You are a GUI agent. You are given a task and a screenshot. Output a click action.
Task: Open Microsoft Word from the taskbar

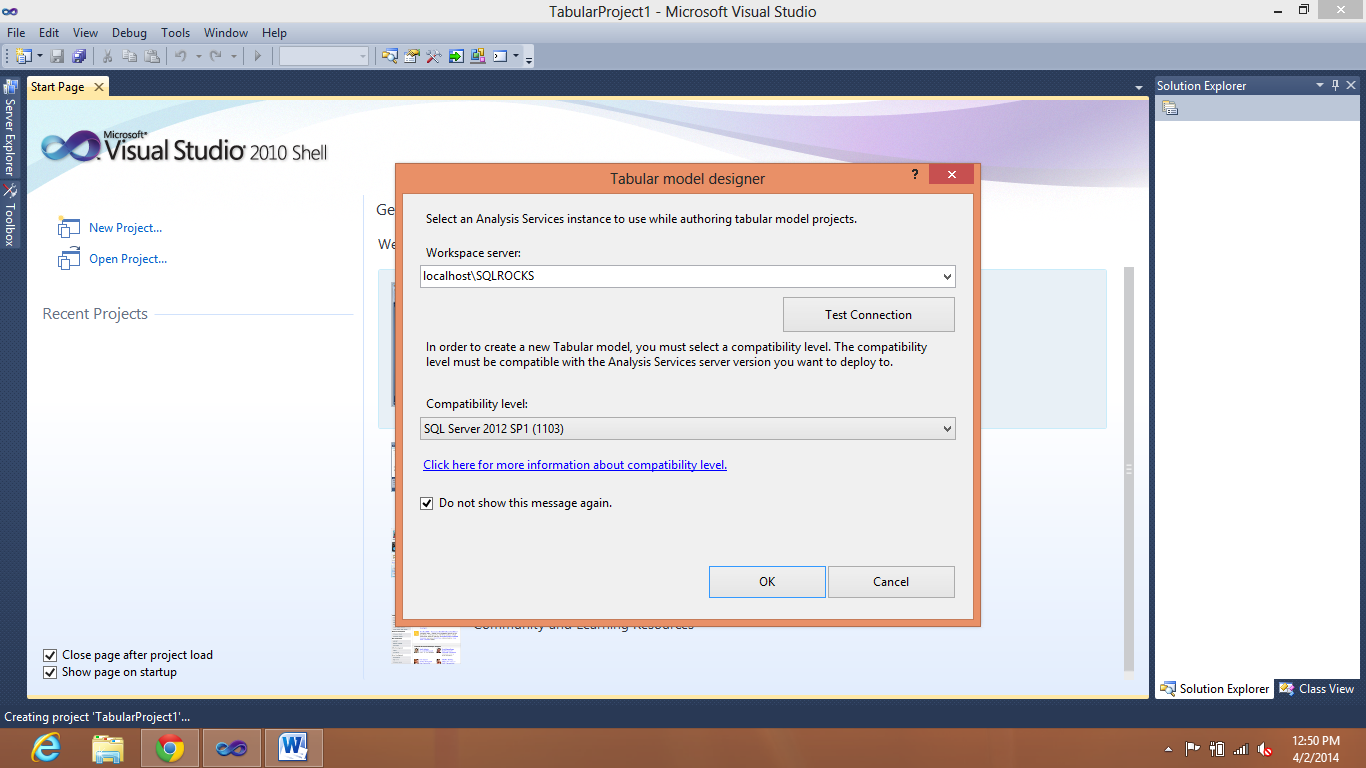[x=294, y=747]
